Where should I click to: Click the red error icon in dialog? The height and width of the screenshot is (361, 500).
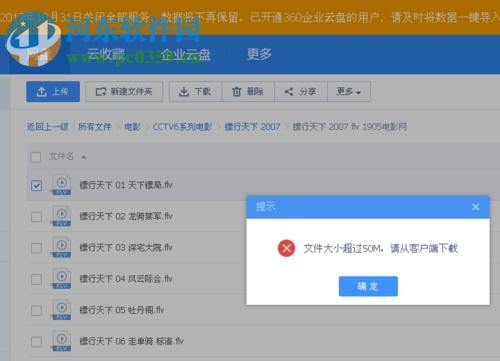click(x=286, y=248)
